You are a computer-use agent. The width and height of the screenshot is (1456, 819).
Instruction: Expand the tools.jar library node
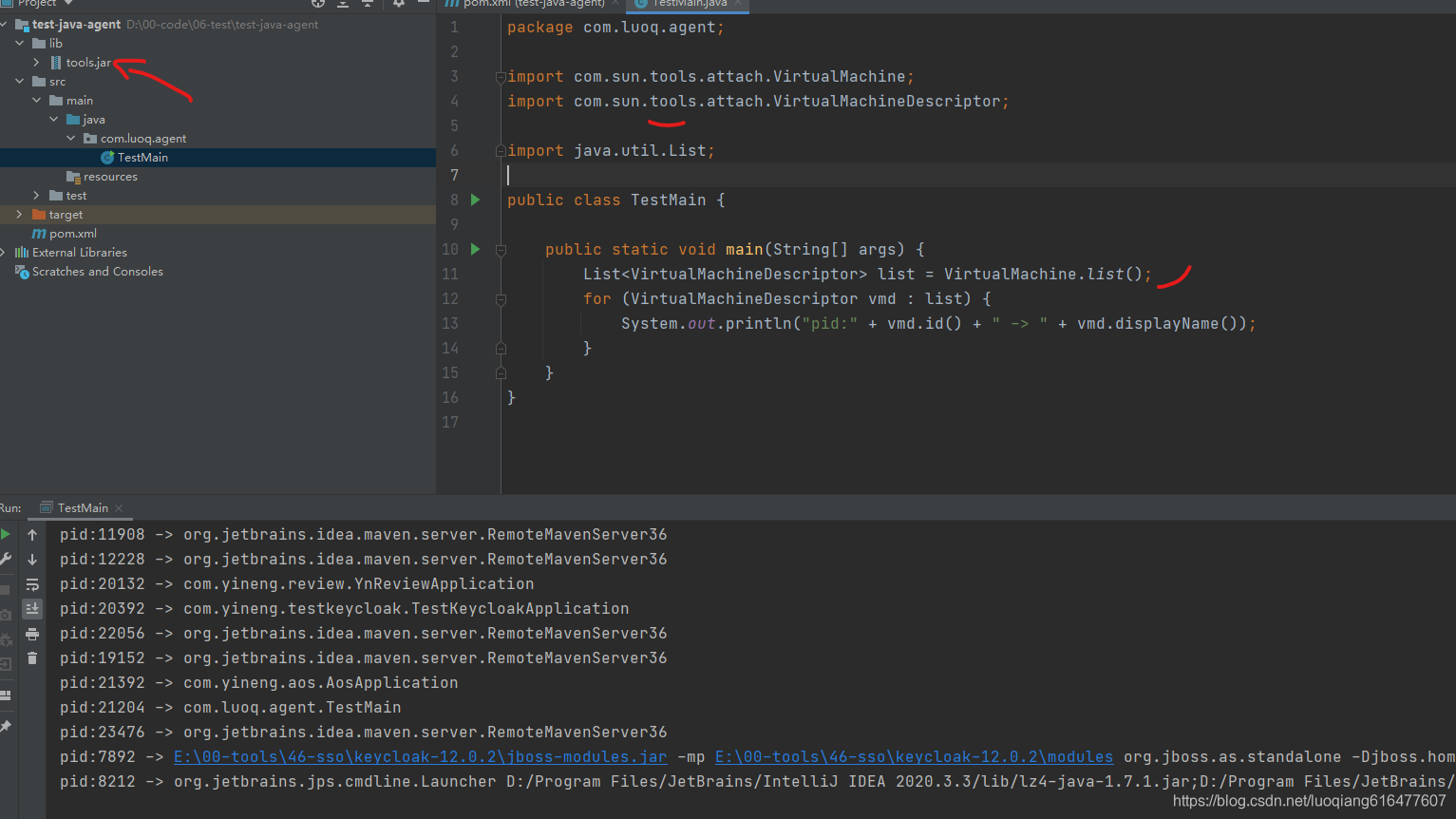coord(37,62)
